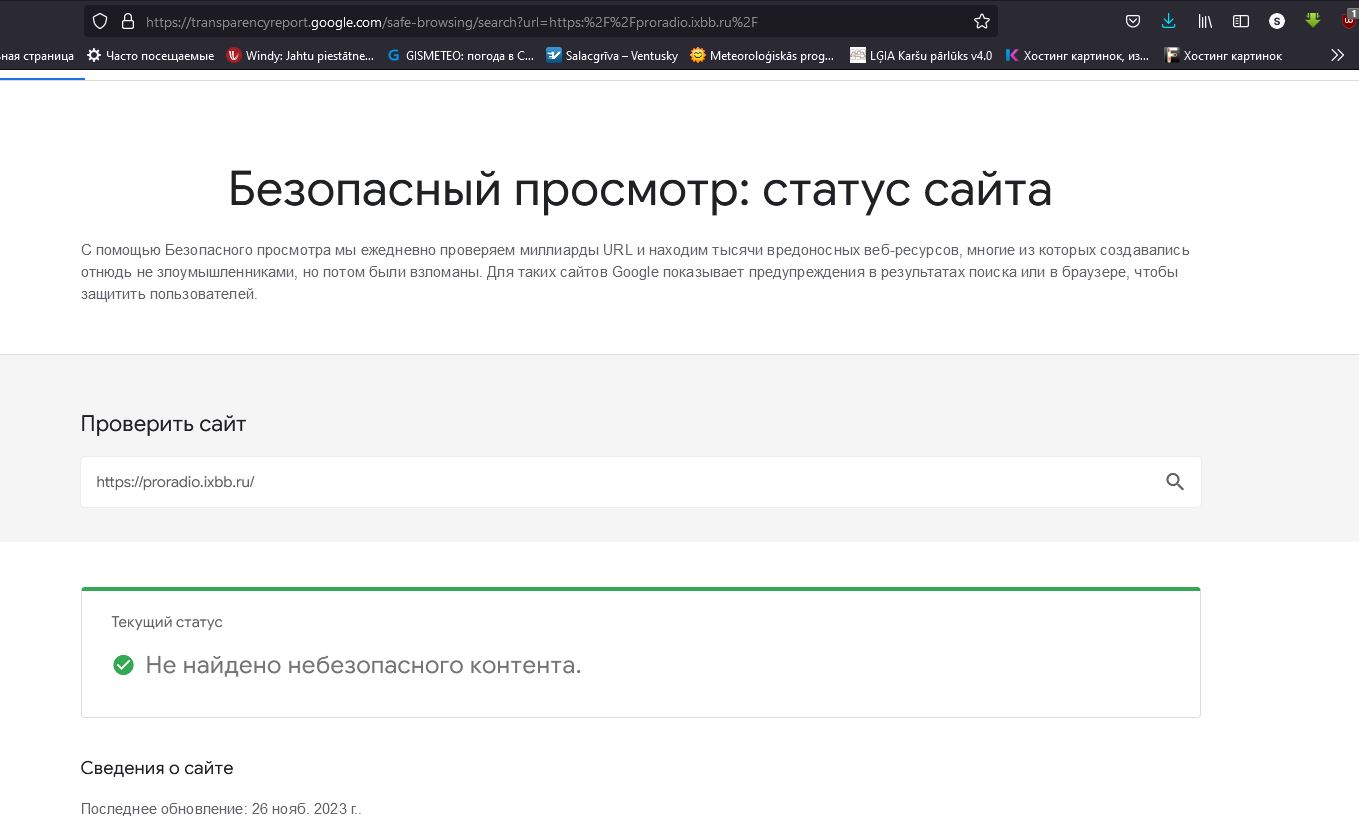Screen dimensions: 1359x830
Task: Open 'Хостинг картинок, из...' bookmark
Action: pyautogui.click(x=1077, y=56)
